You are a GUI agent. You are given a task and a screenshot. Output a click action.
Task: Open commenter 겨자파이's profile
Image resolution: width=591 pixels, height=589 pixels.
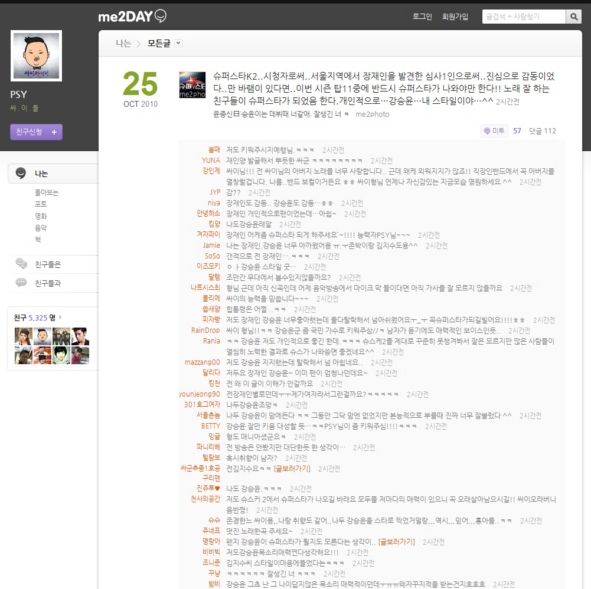pos(208,234)
